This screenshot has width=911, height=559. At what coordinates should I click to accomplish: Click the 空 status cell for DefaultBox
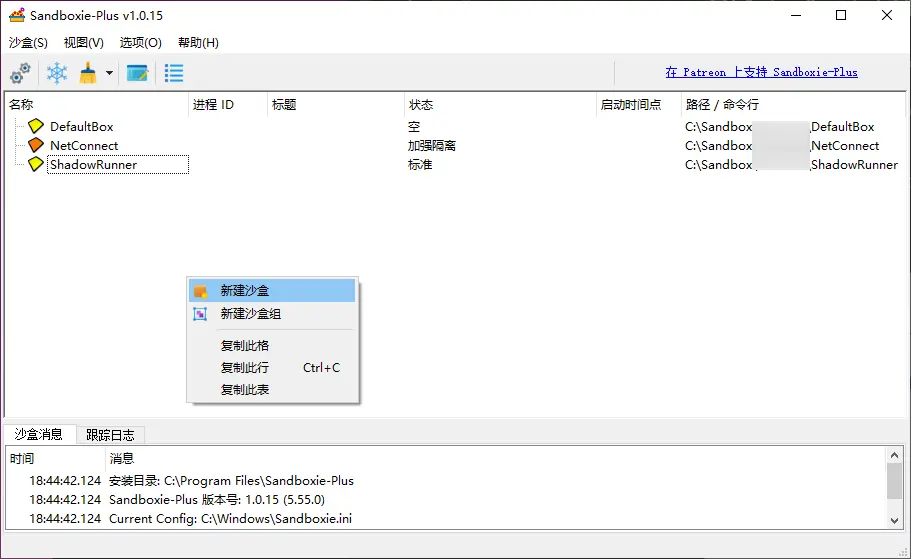click(x=414, y=126)
